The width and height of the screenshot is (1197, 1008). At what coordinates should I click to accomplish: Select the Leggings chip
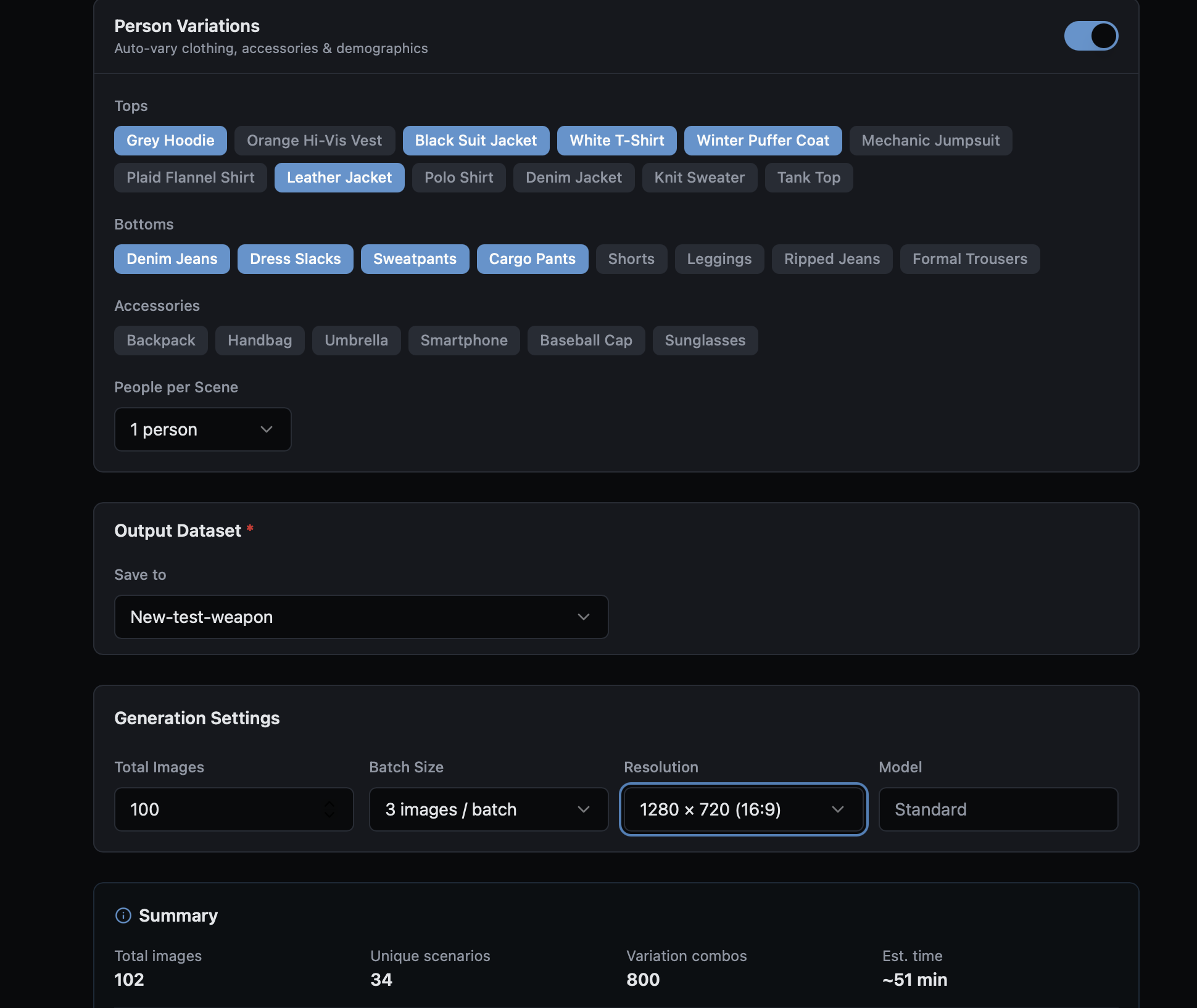[x=719, y=259]
